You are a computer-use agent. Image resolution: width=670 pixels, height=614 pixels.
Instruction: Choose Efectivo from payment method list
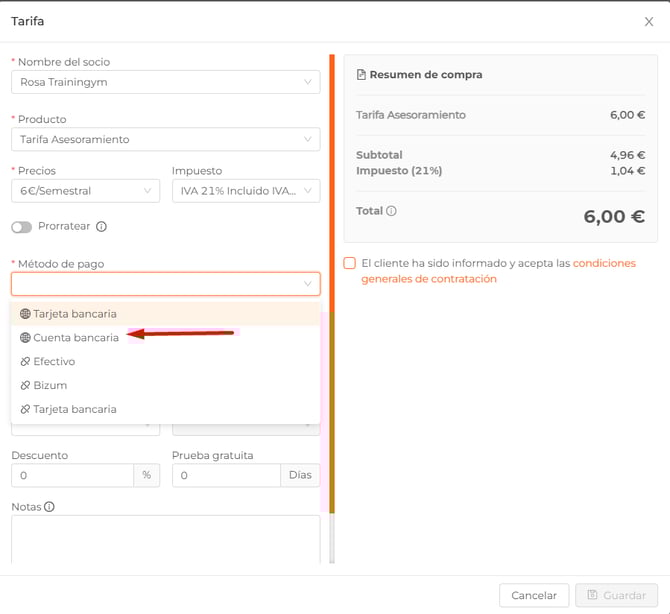pyautogui.click(x=54, y=362)
